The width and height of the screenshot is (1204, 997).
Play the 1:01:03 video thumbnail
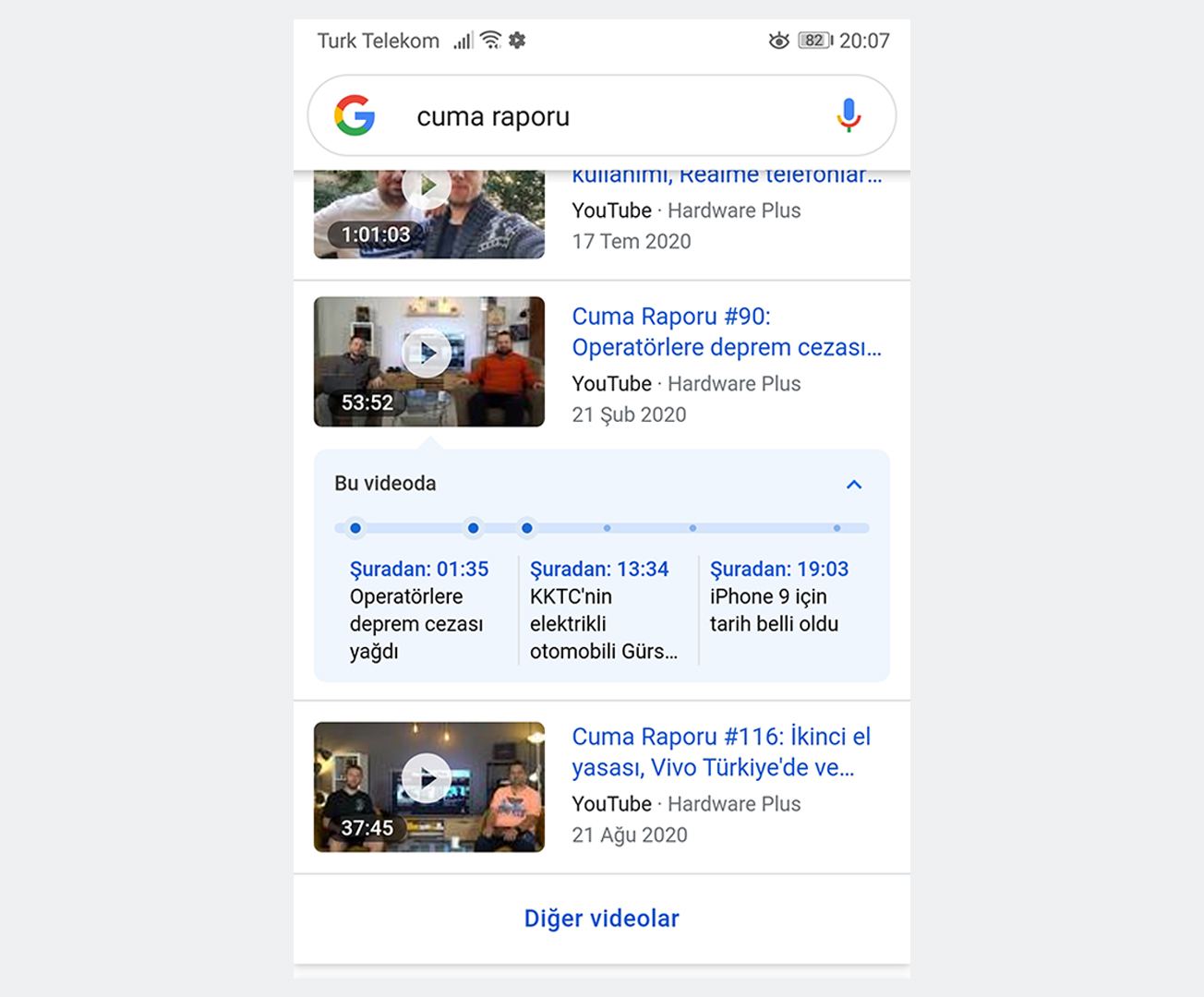[429, 214]
